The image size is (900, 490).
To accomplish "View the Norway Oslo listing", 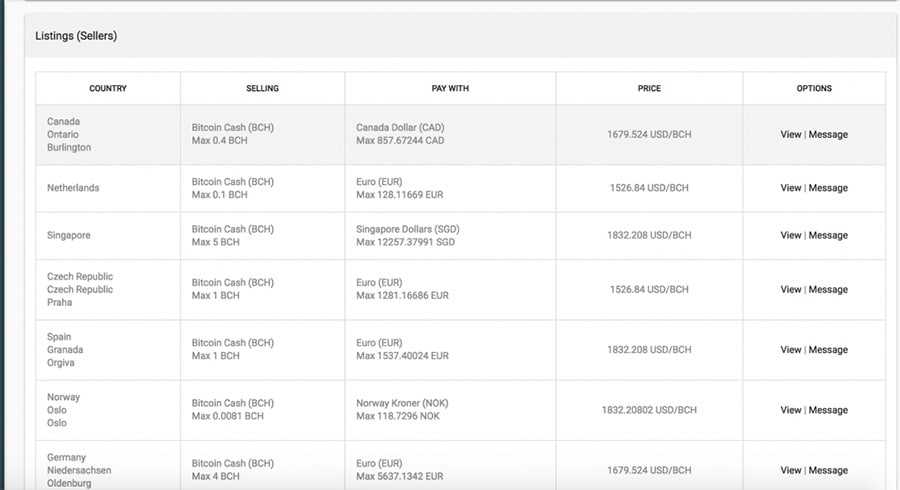I will point(790,410).
